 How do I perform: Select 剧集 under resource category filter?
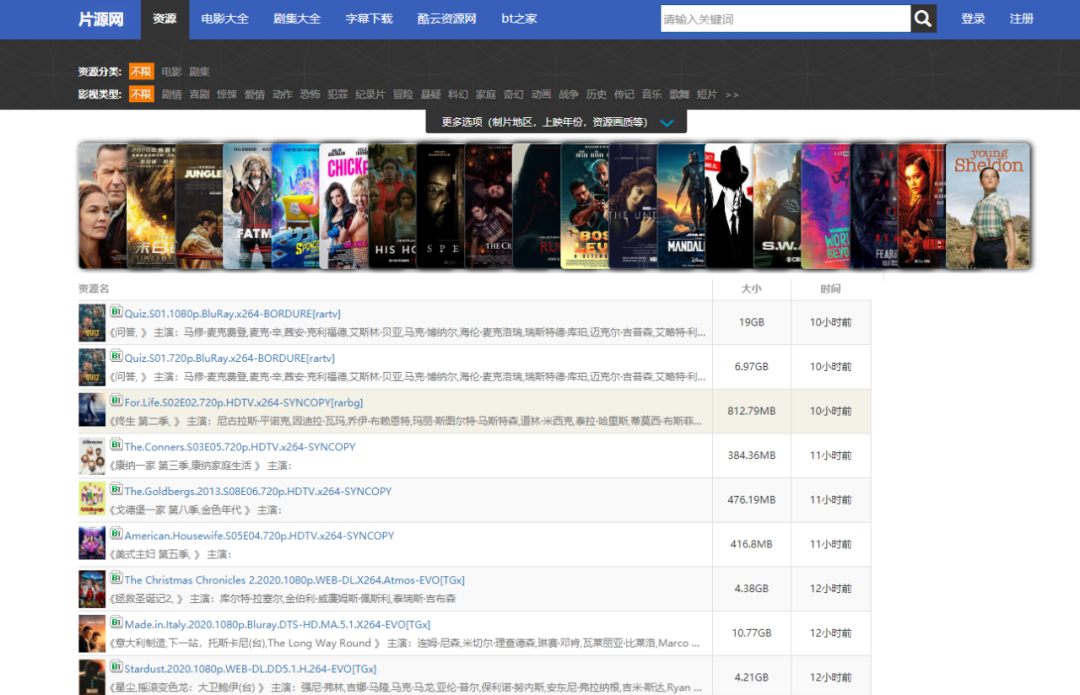199,72
